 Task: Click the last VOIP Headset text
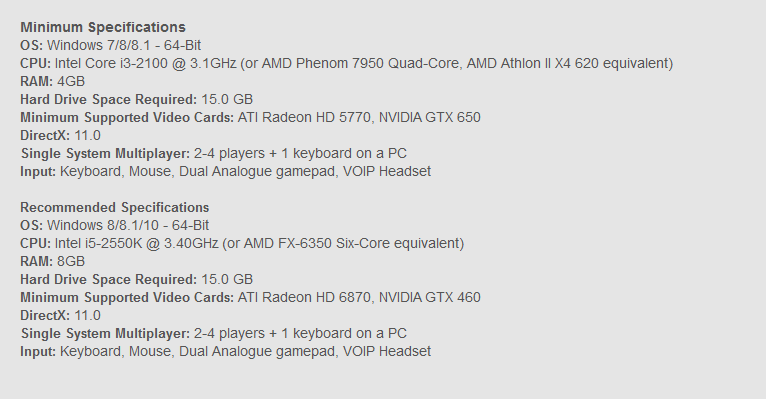pyautogui.click(x=387, y=352)
